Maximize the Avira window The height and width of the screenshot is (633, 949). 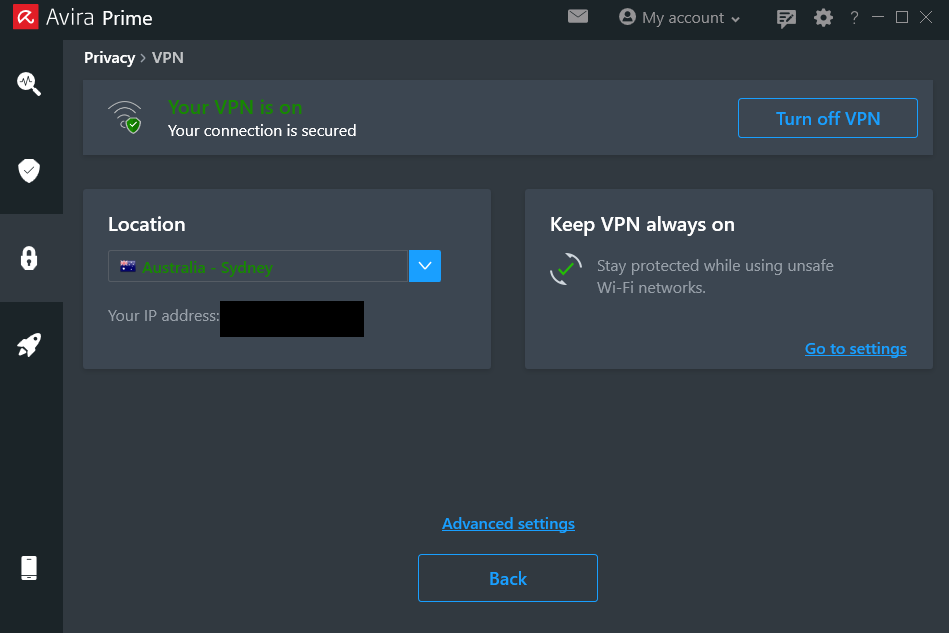coord(902,17)
